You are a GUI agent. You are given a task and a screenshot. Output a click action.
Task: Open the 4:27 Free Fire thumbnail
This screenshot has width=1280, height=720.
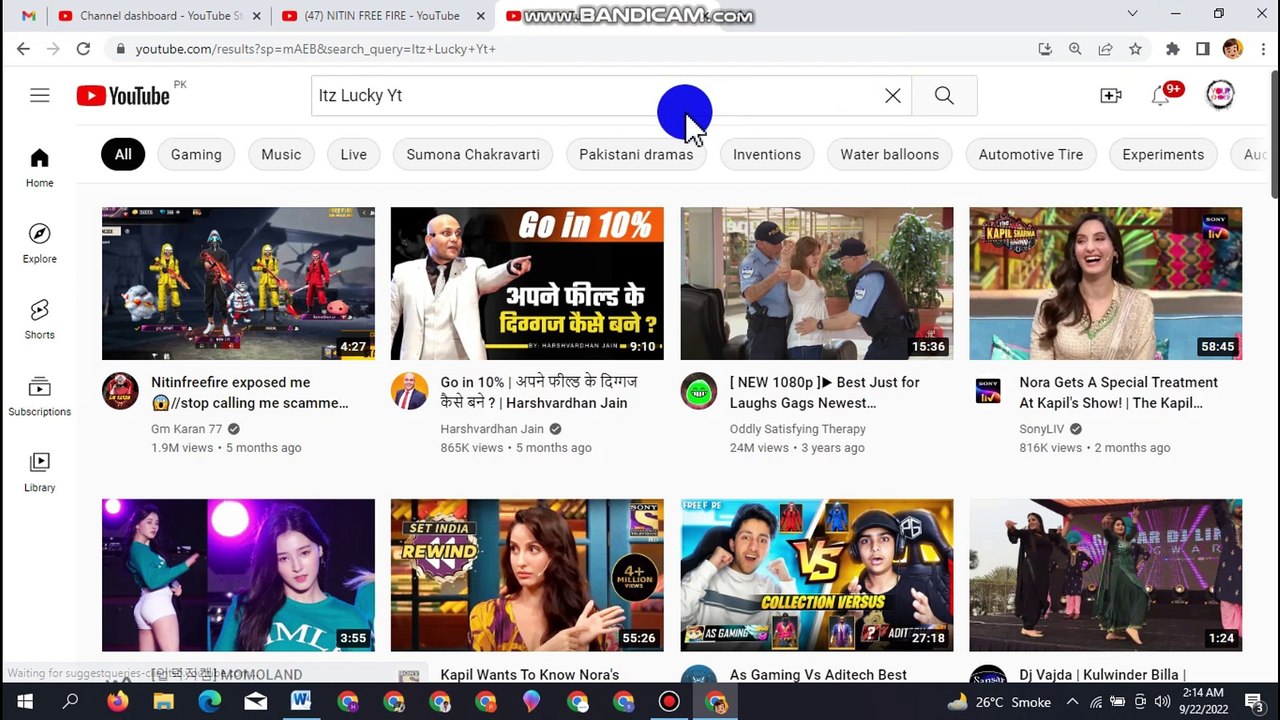click(238, 283)
